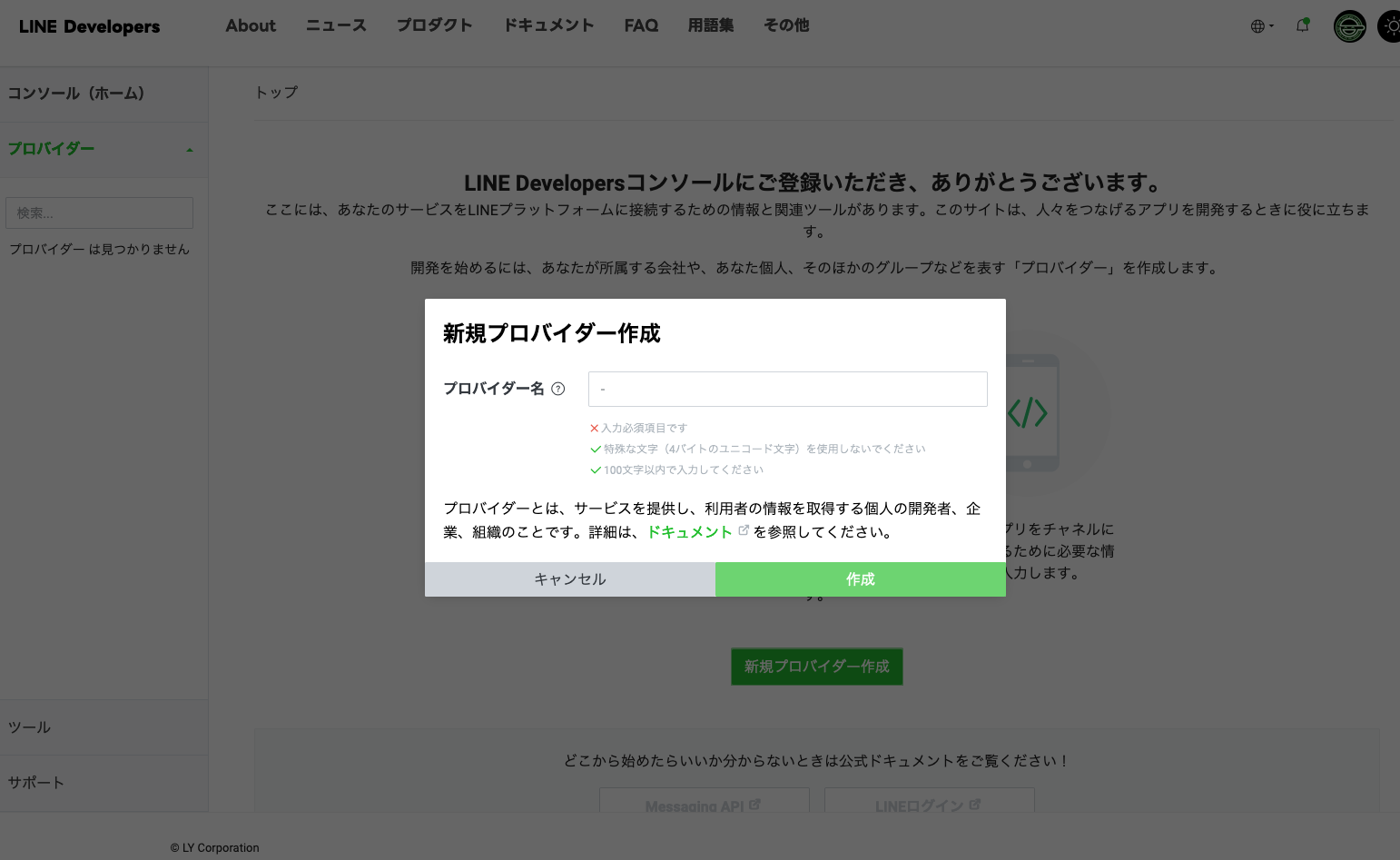Image resolution: width=1400 pixels, height=860 pixels.
Task: Click the © LY Corporation footer text
Action: pos(214,848)
